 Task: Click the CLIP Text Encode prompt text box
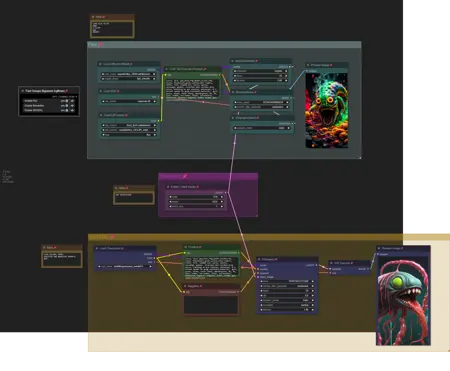(x=192, y=89)
